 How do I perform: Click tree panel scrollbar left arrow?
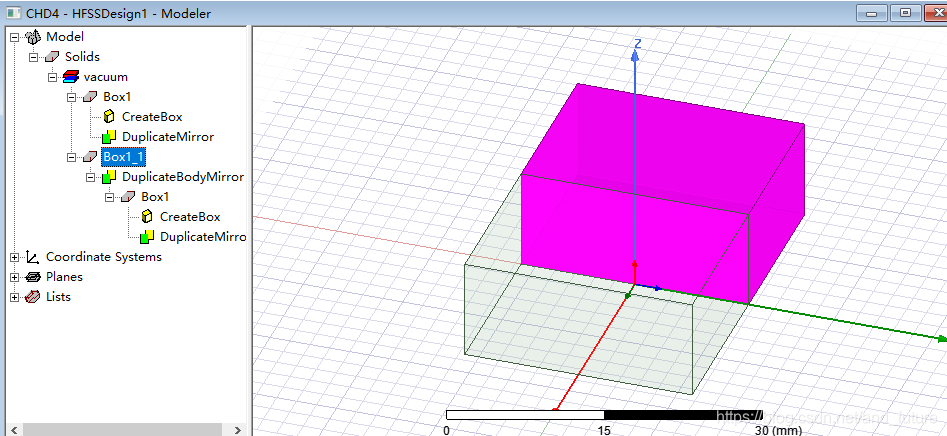13,430
